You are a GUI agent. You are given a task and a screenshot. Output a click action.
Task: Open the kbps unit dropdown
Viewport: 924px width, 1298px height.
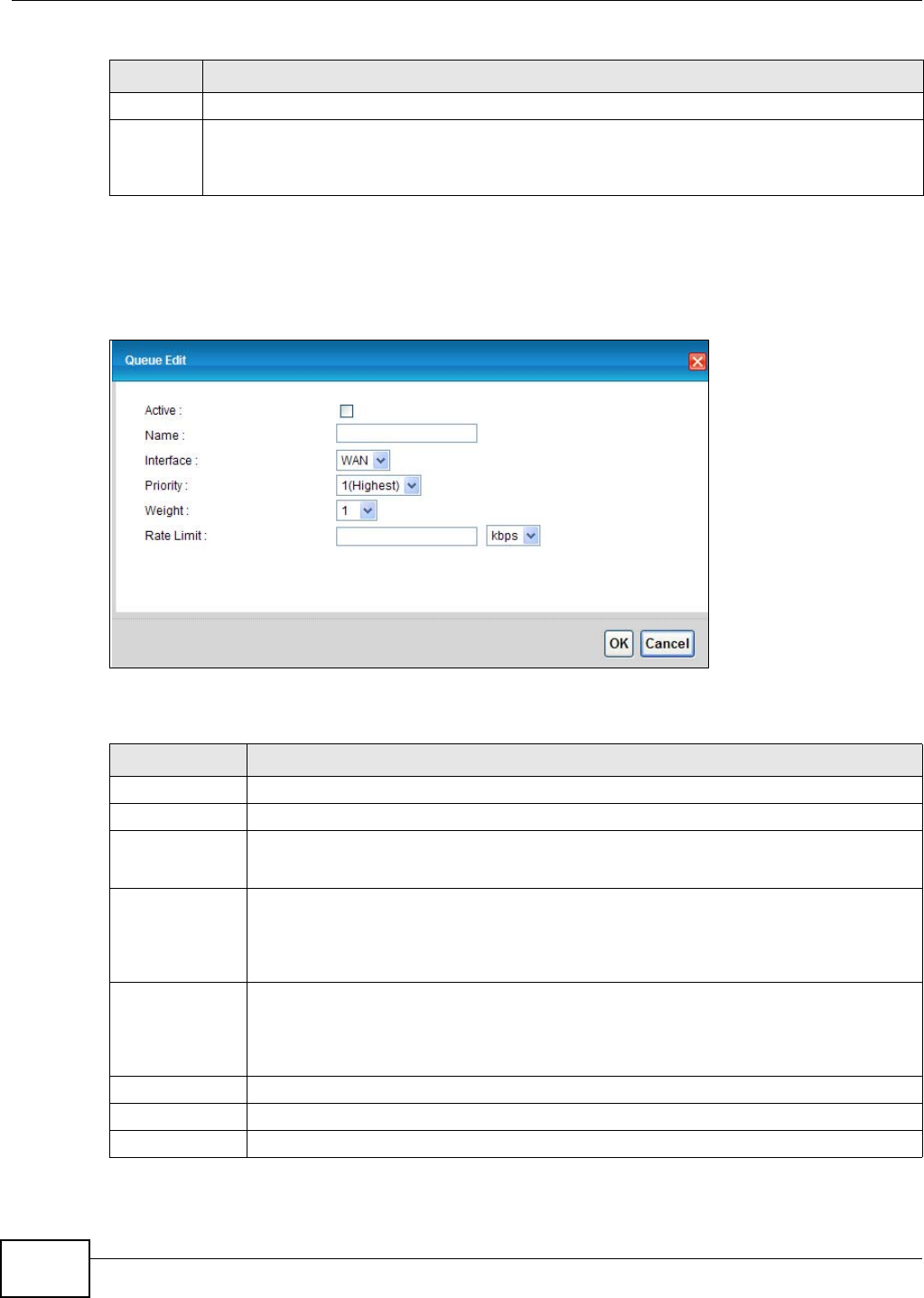pos(513,537)
